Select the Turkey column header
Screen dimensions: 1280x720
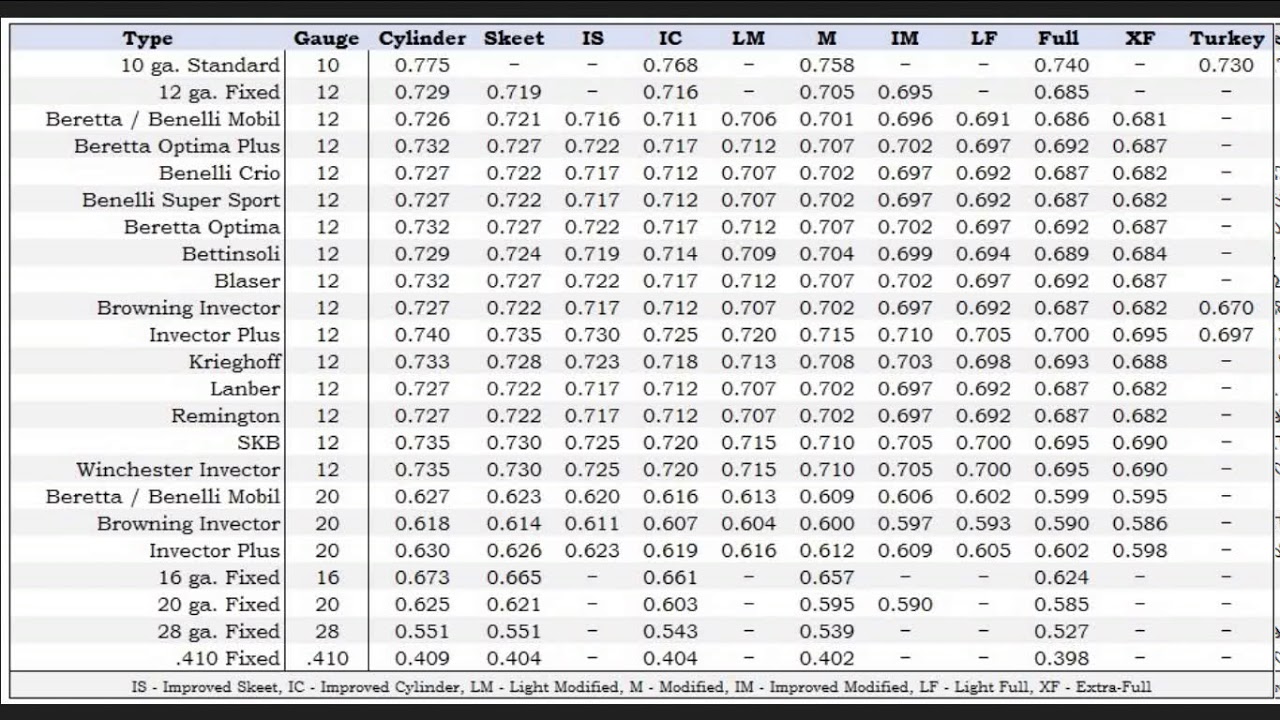tap(1227, 39)
